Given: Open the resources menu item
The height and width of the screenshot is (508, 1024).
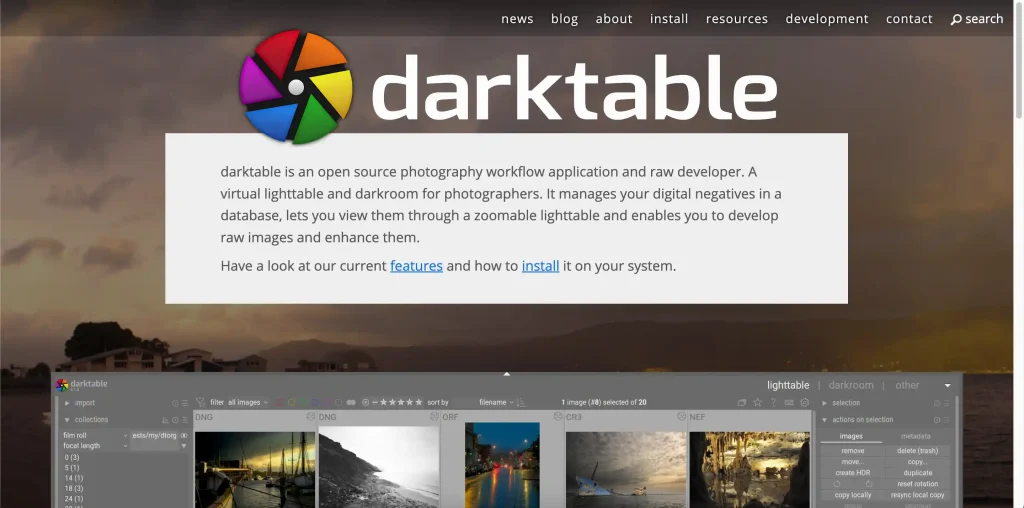Looking at the screenshot, I should 737,19.
